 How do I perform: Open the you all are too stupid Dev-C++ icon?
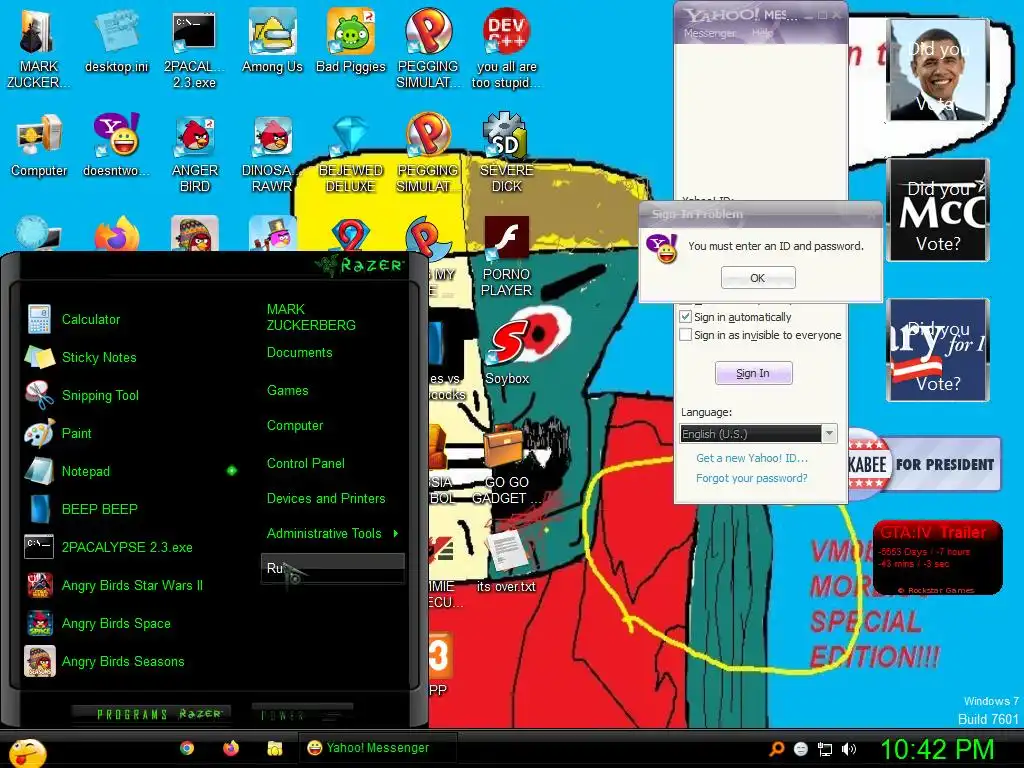pyautogui.click(x=507, y=49)
